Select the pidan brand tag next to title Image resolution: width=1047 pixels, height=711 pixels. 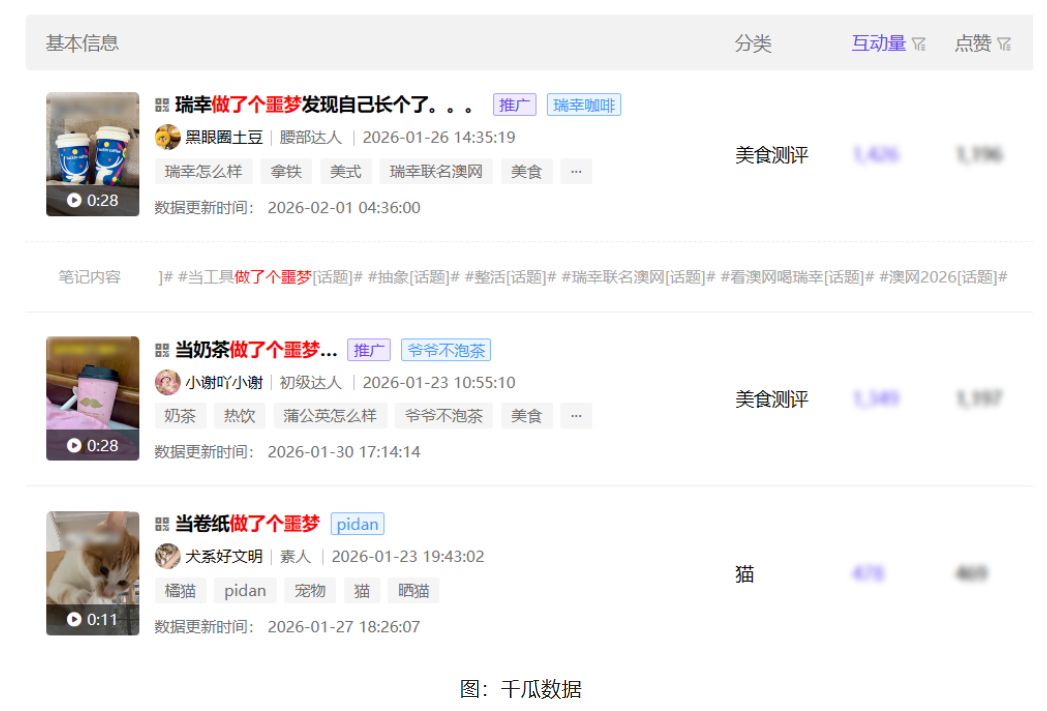pos(357,524)
